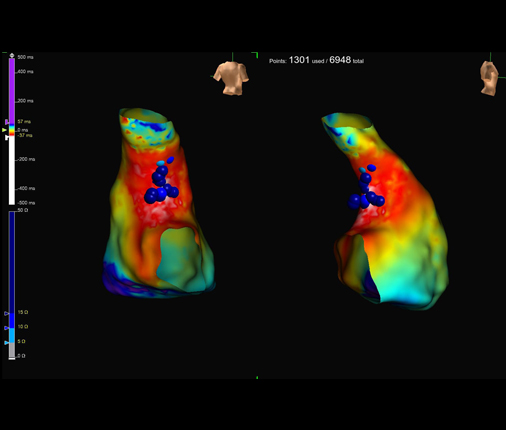Click the yellow '57 ms' scale label
506x430 pixels.
24,122
